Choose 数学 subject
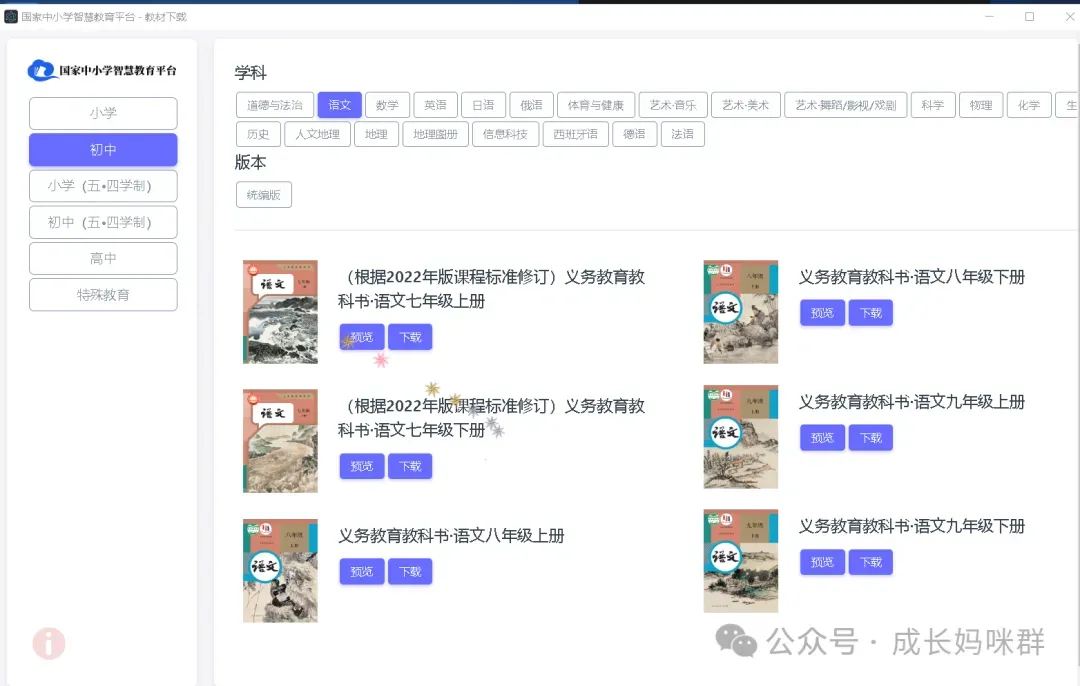1080x686 pixels. [x=387, y=105]
